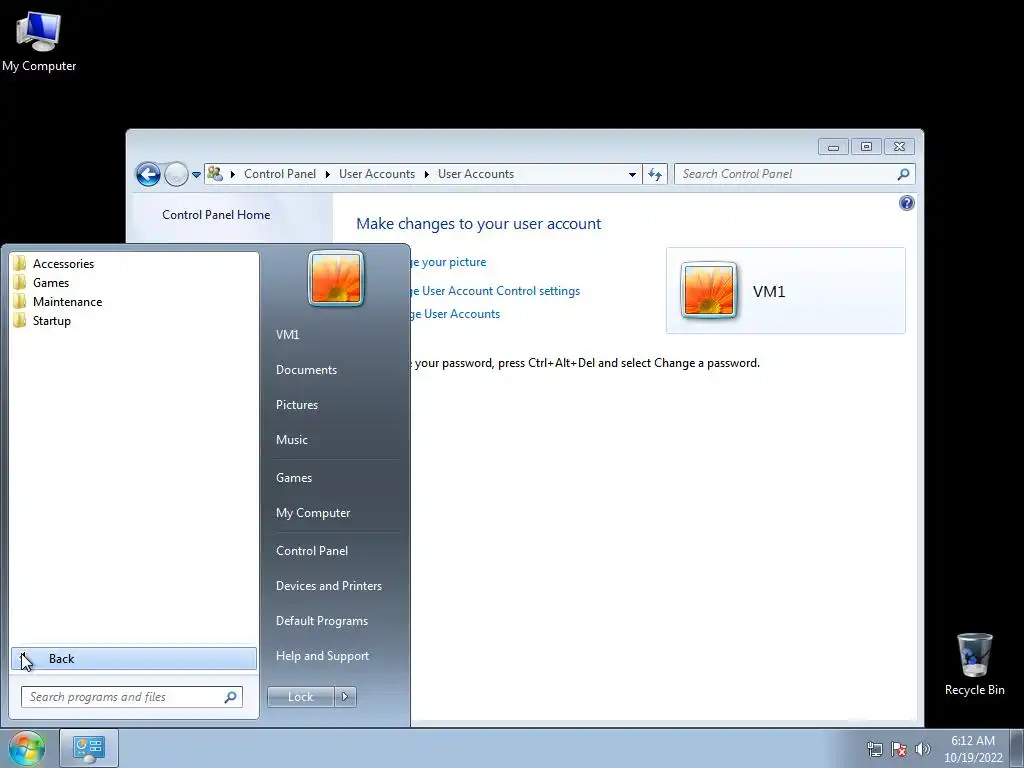Open the Action Center flag icon
1024x768 pixels.
(899, 749)
